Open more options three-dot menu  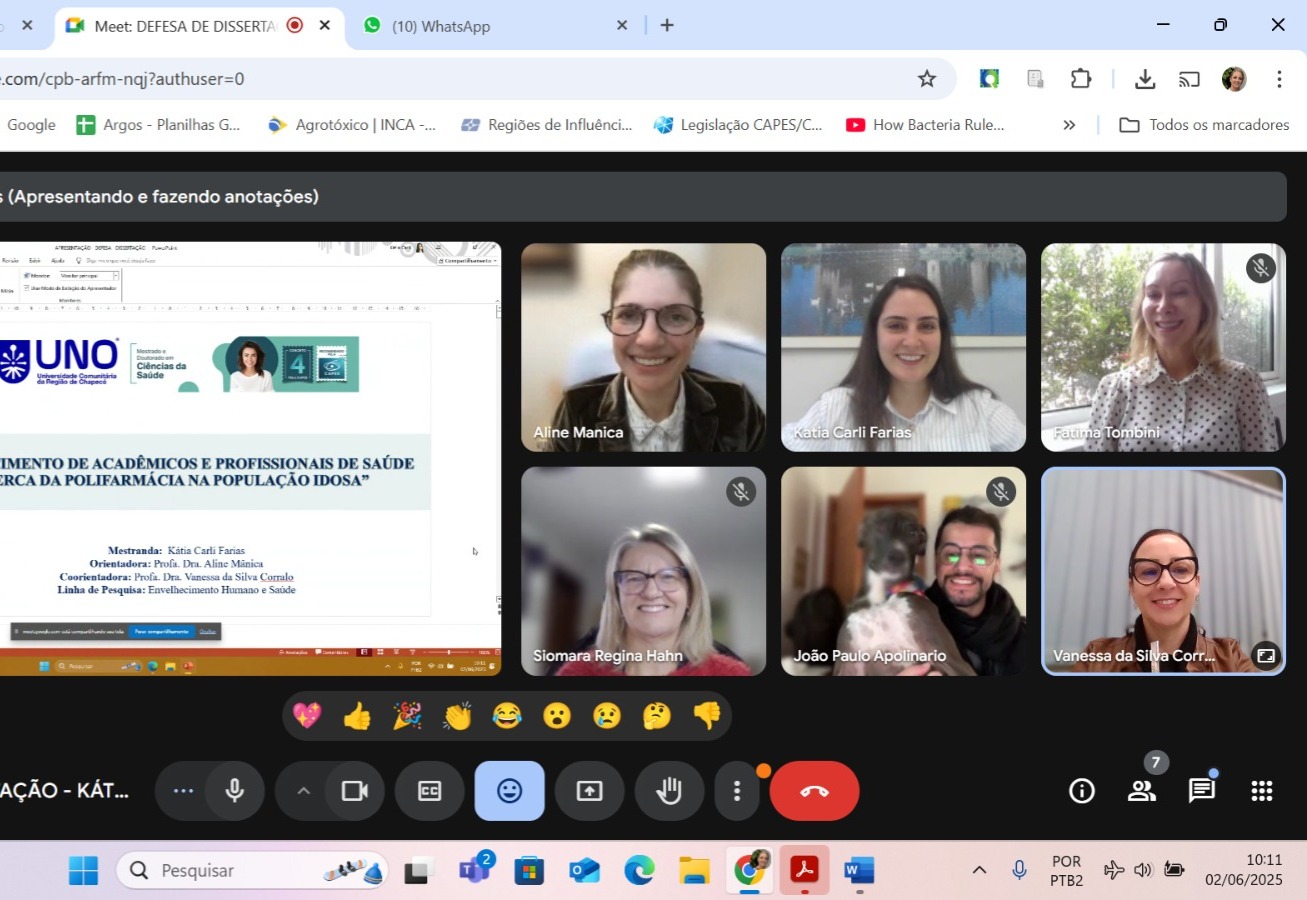[737, 791]
